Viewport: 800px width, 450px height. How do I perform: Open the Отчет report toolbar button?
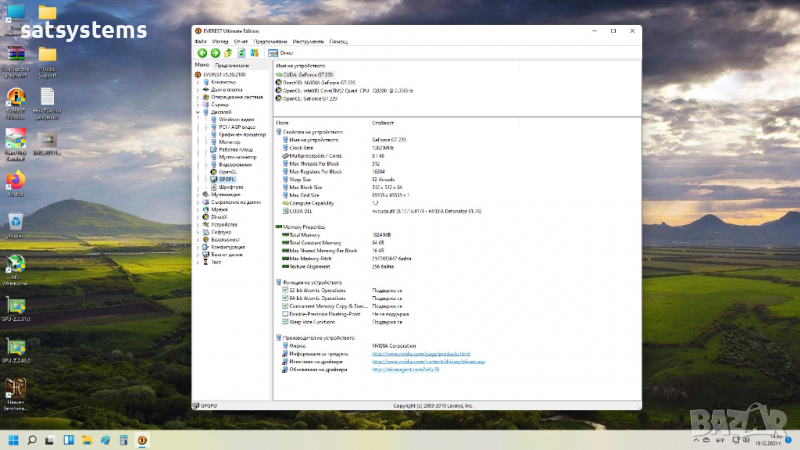tap(281, 52)
